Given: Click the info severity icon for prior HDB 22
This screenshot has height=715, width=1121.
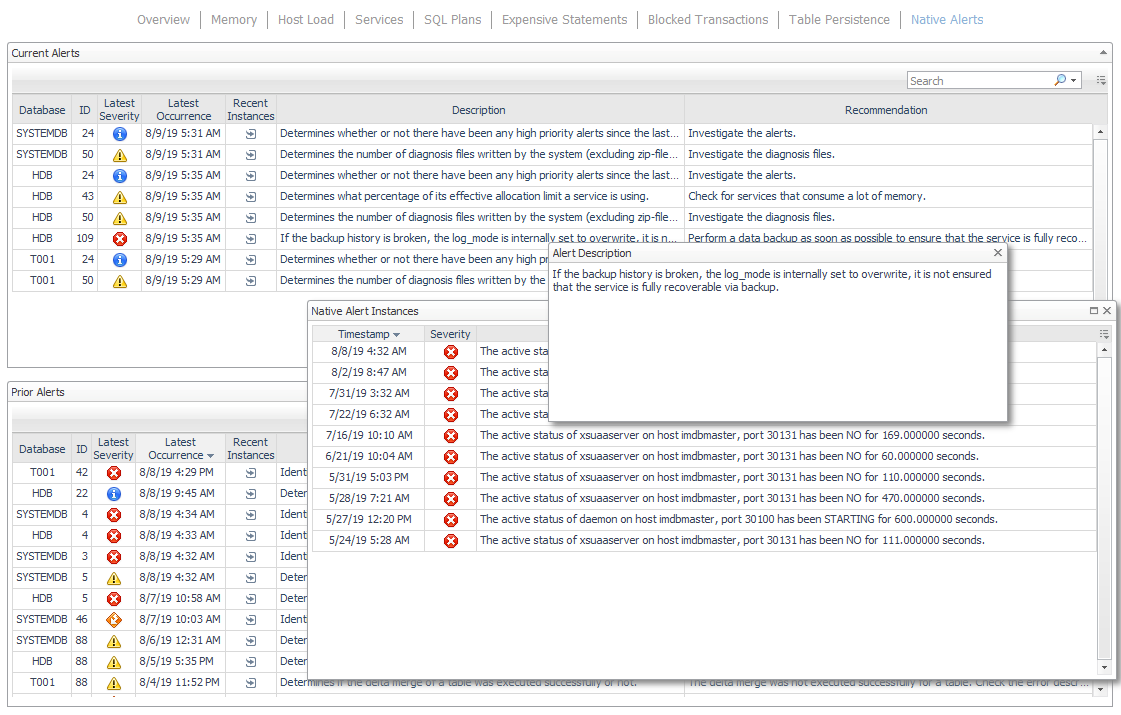Looking at the screenshot, I should pos(113,494).
